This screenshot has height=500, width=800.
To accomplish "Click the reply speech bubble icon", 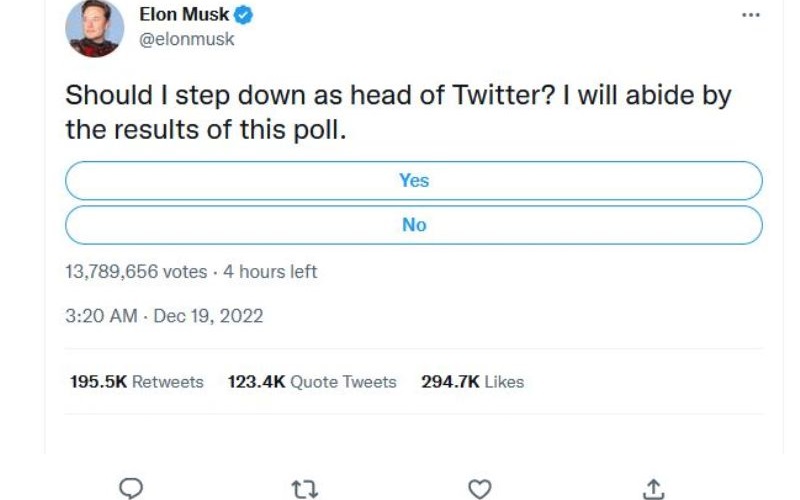I will click(132, 488).
